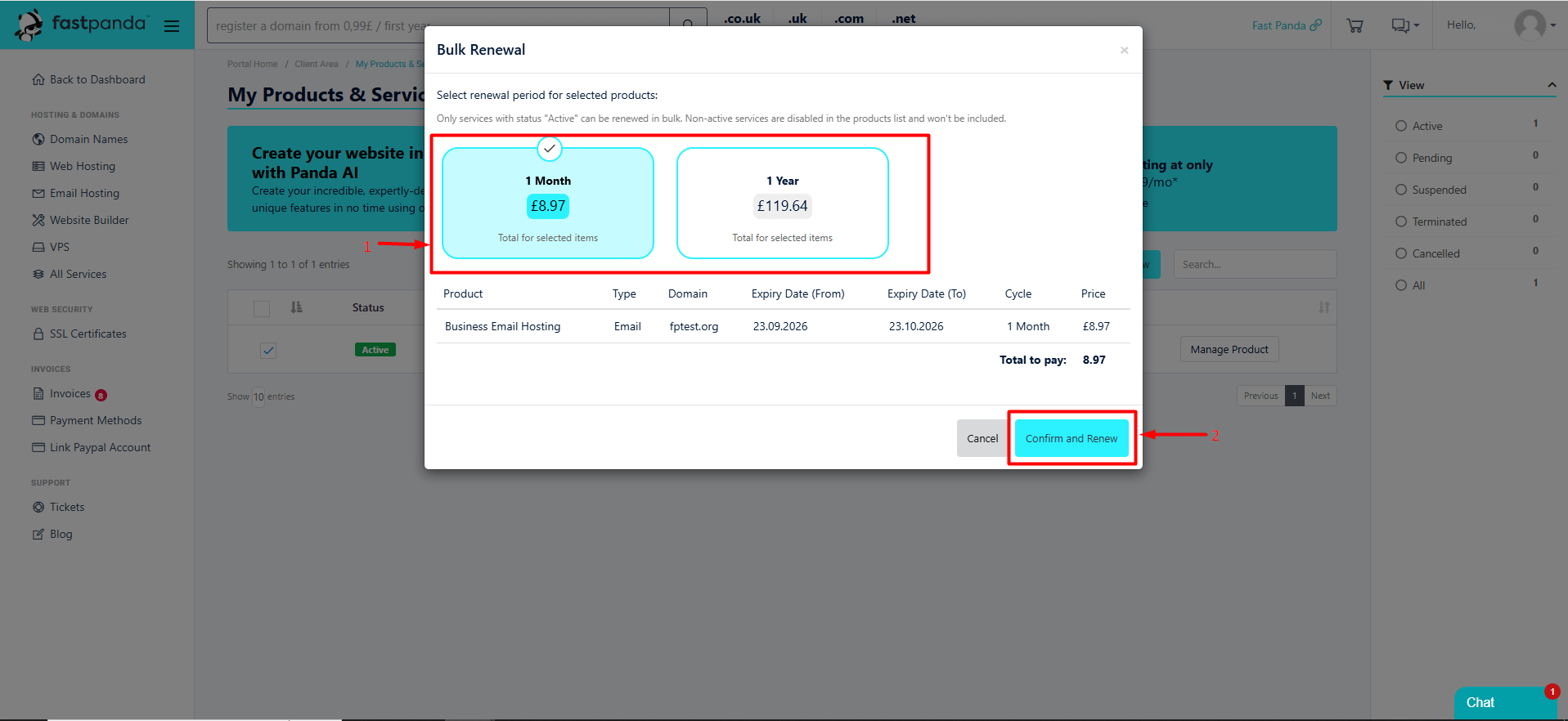The image size is (1568, 721).
Task: Open the shopping cart icon
Action: pyautogui.click(x=1355, y=25)
